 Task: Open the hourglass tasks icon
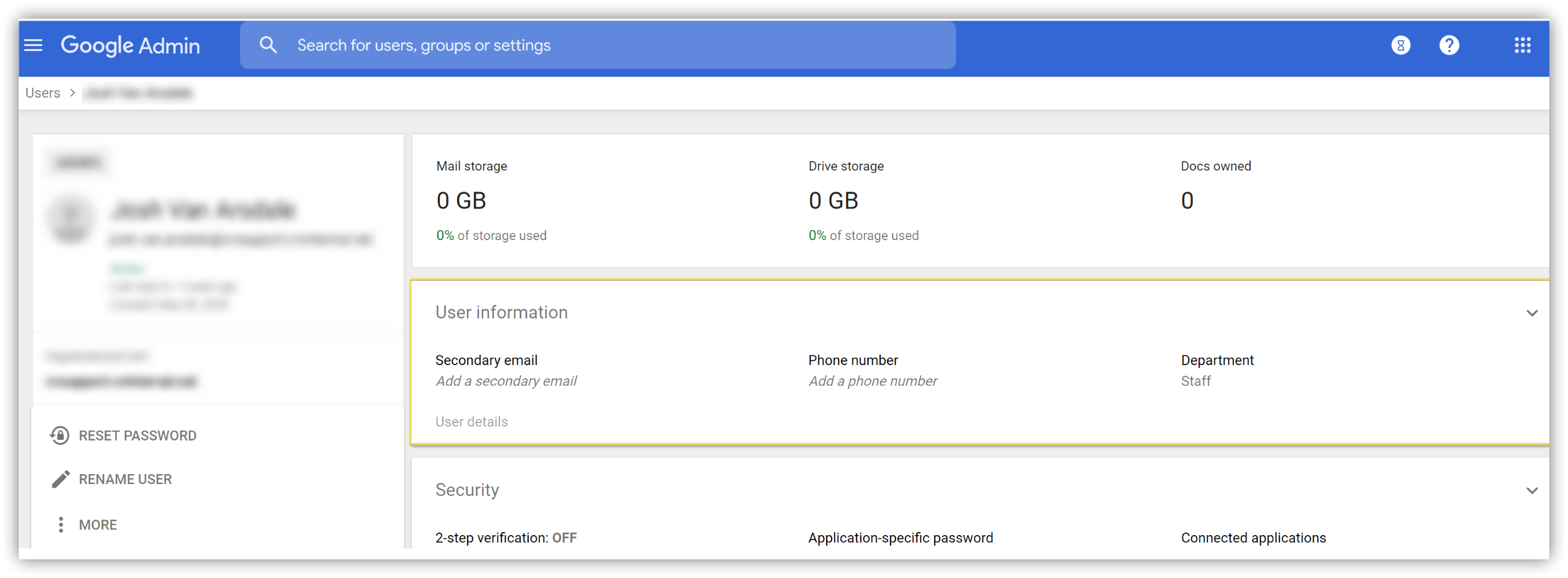click(1401, 45)
